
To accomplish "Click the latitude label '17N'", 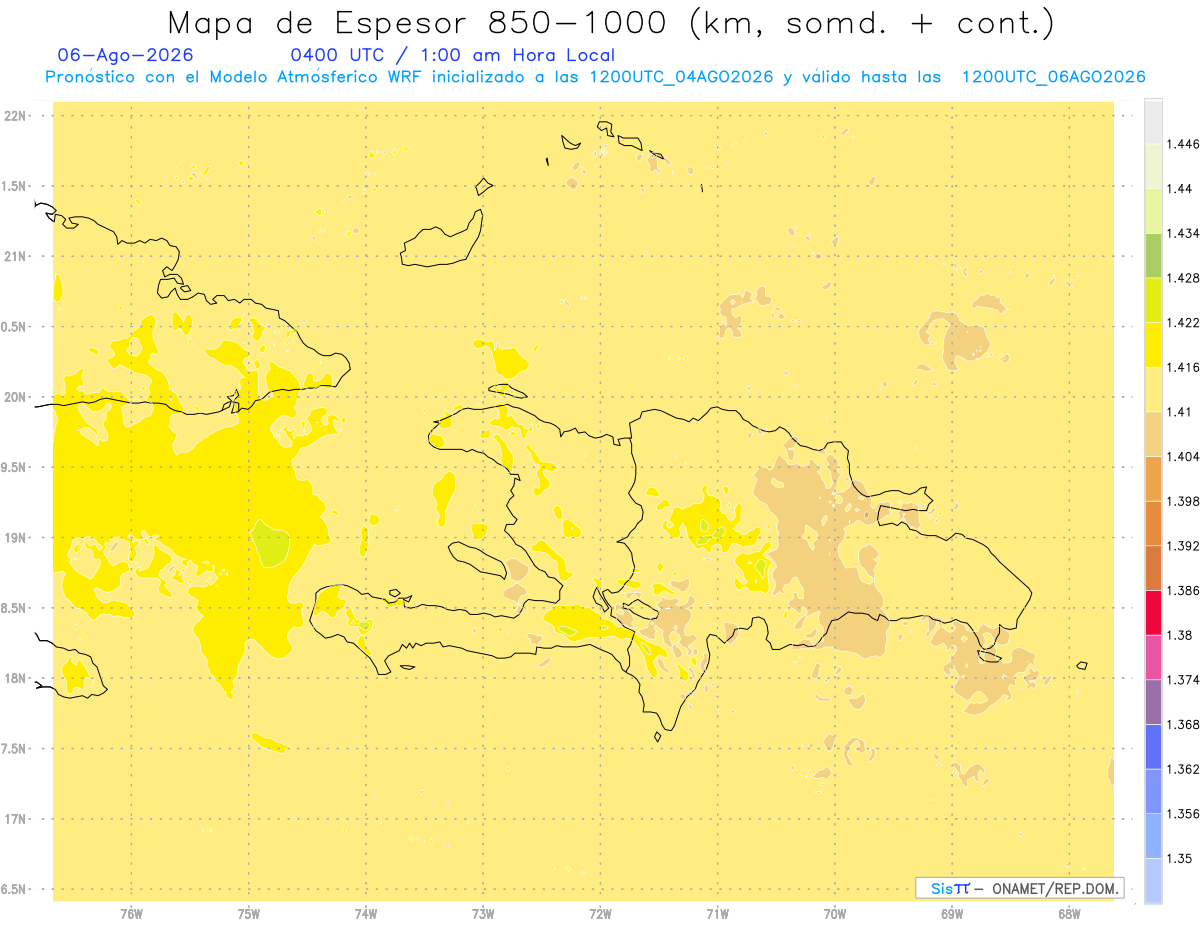I will coord(15,819).
